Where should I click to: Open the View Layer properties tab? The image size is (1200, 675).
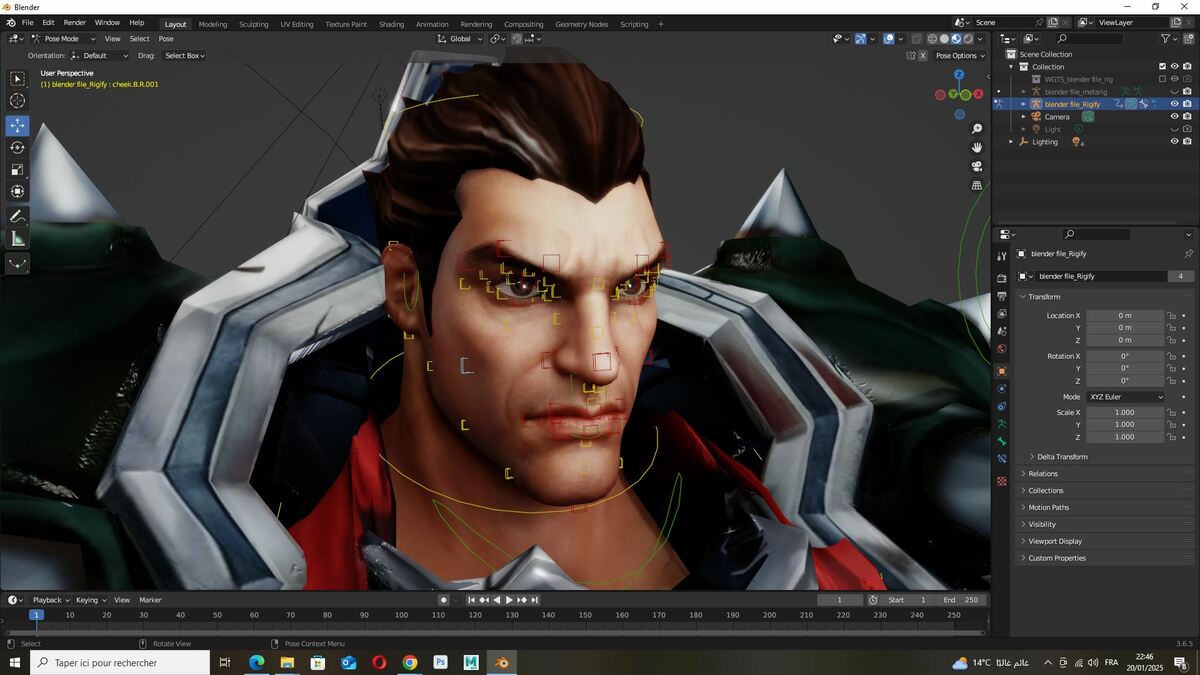pos(1002,313)
